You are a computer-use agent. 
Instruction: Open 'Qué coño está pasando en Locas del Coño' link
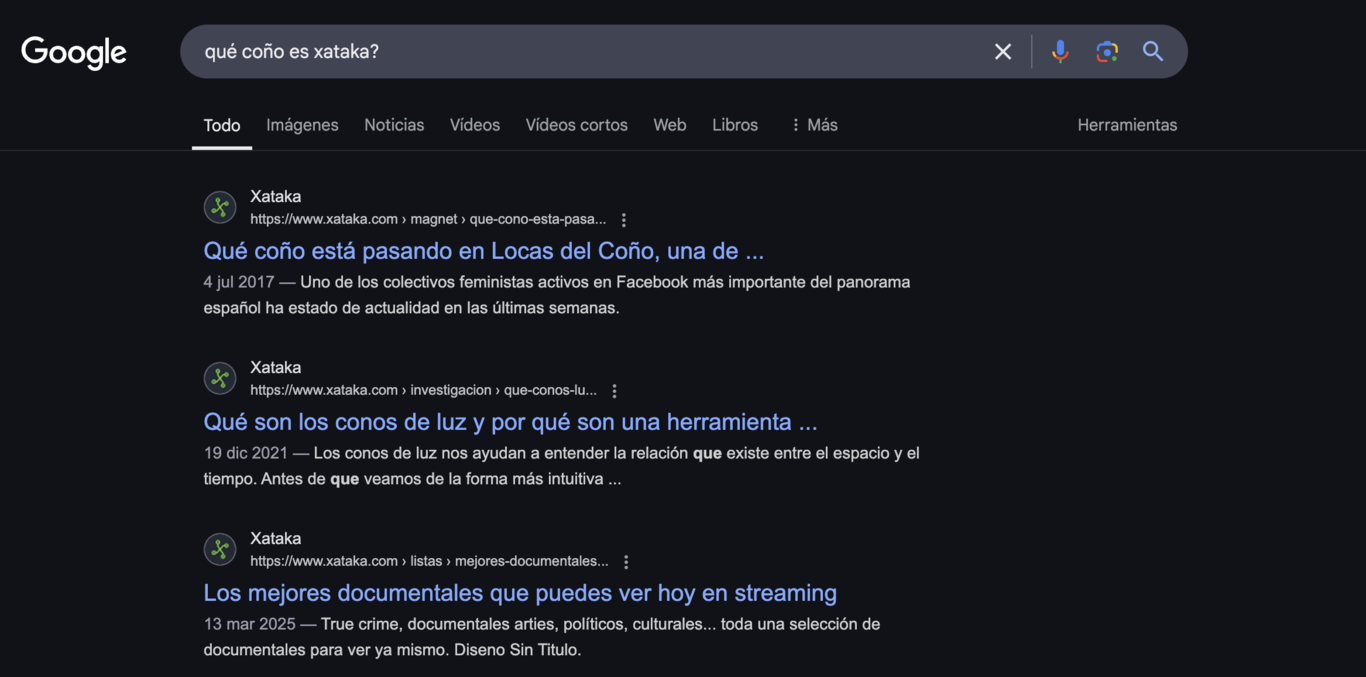pos(483,251)
